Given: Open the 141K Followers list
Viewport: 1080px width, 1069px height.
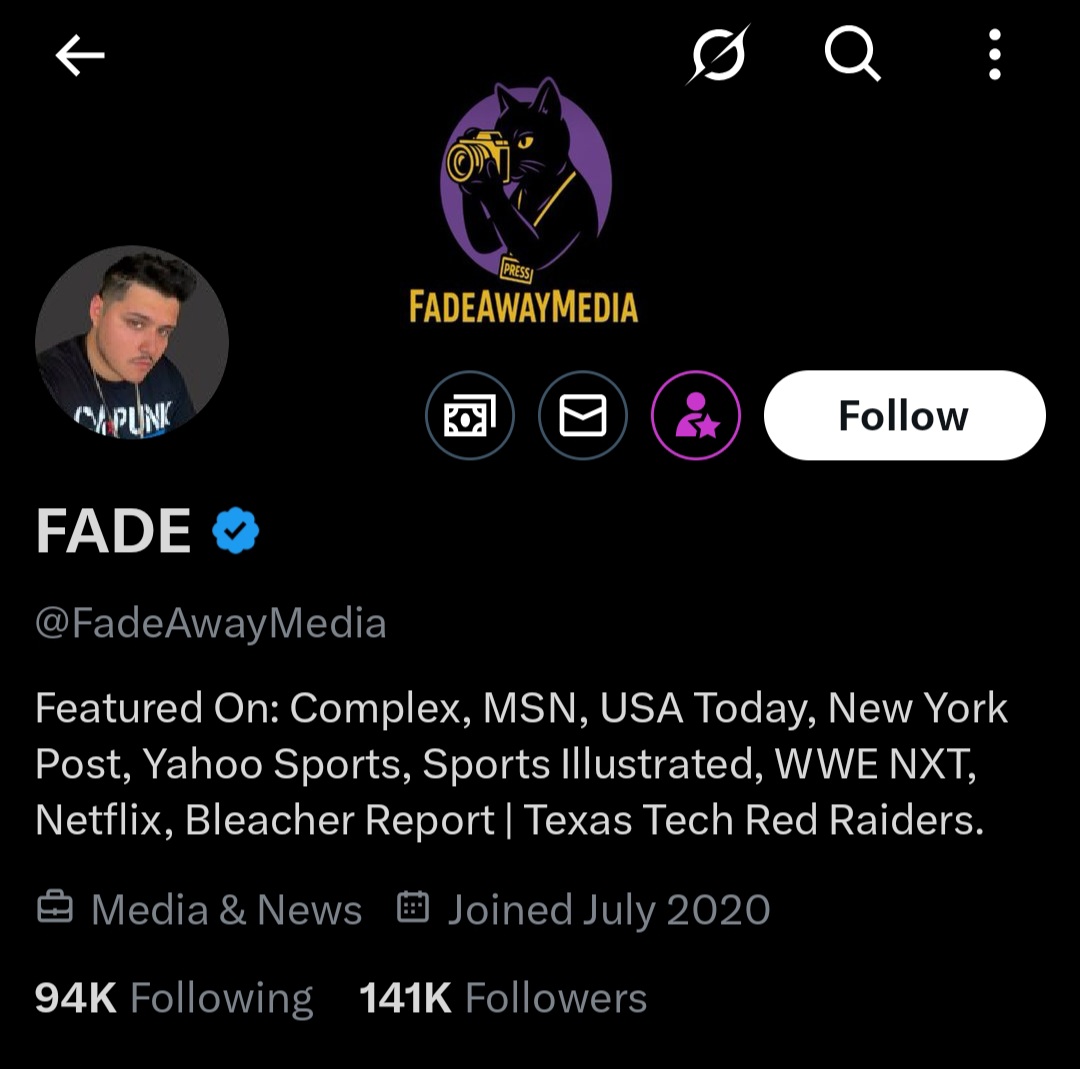Looking at the screenshot, I should pyautogui.click(x=503, y=998).
